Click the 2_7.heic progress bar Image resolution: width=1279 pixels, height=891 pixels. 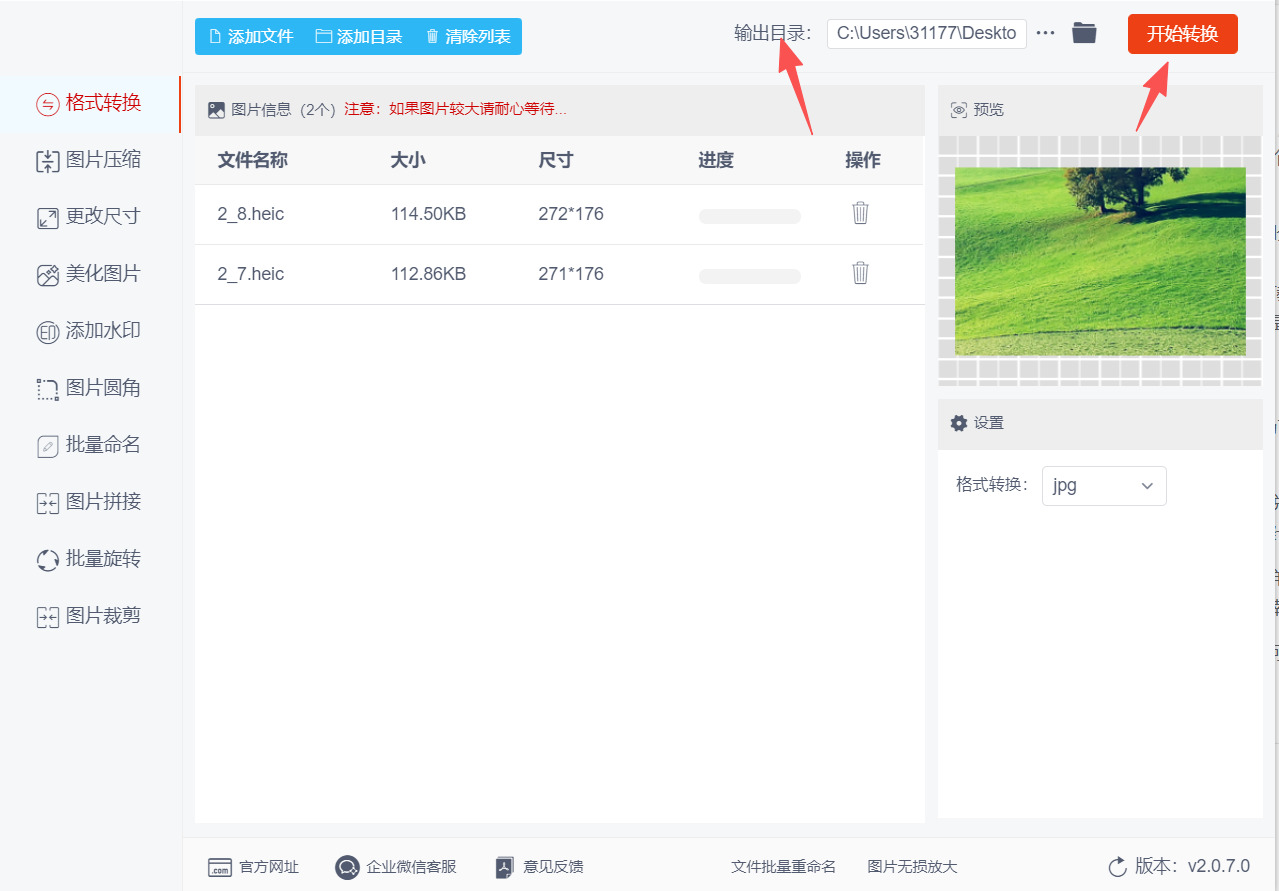click(750, 276)
